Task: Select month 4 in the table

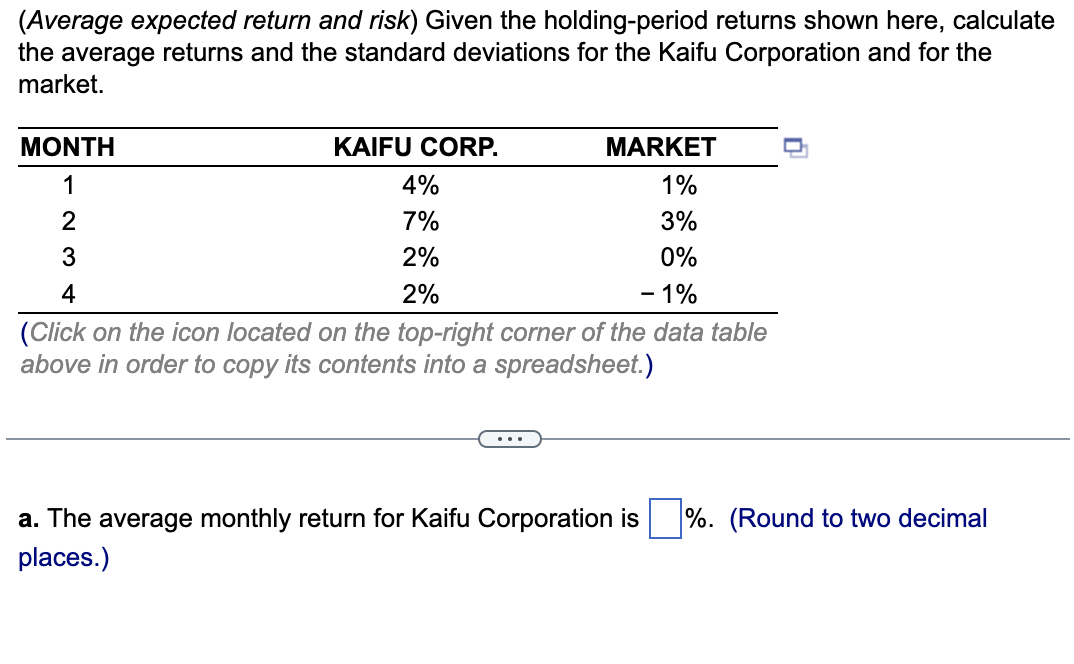Action: tap(67, 293)
